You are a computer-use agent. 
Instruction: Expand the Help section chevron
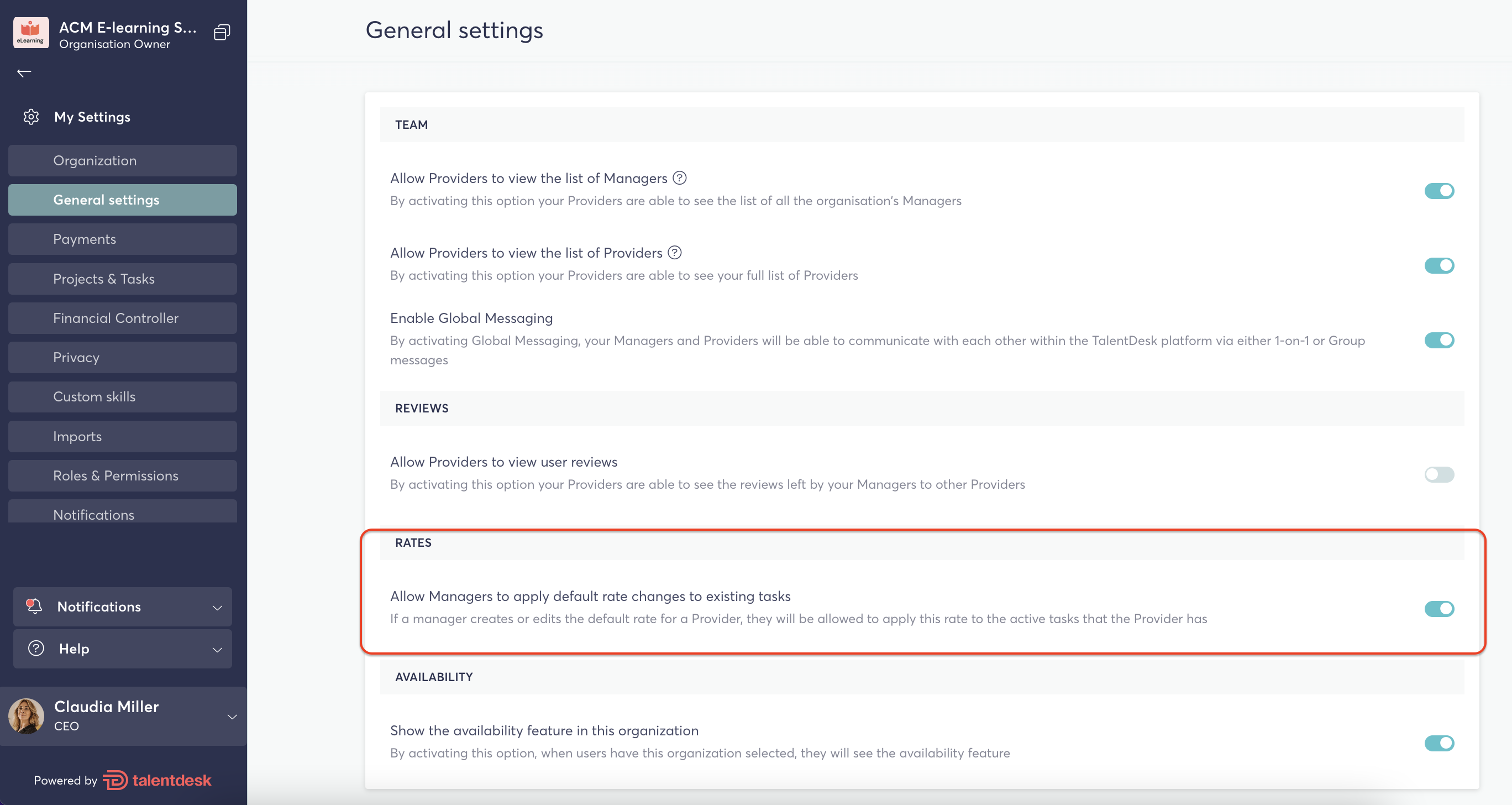pyautogui.click(x=217, y=650)
